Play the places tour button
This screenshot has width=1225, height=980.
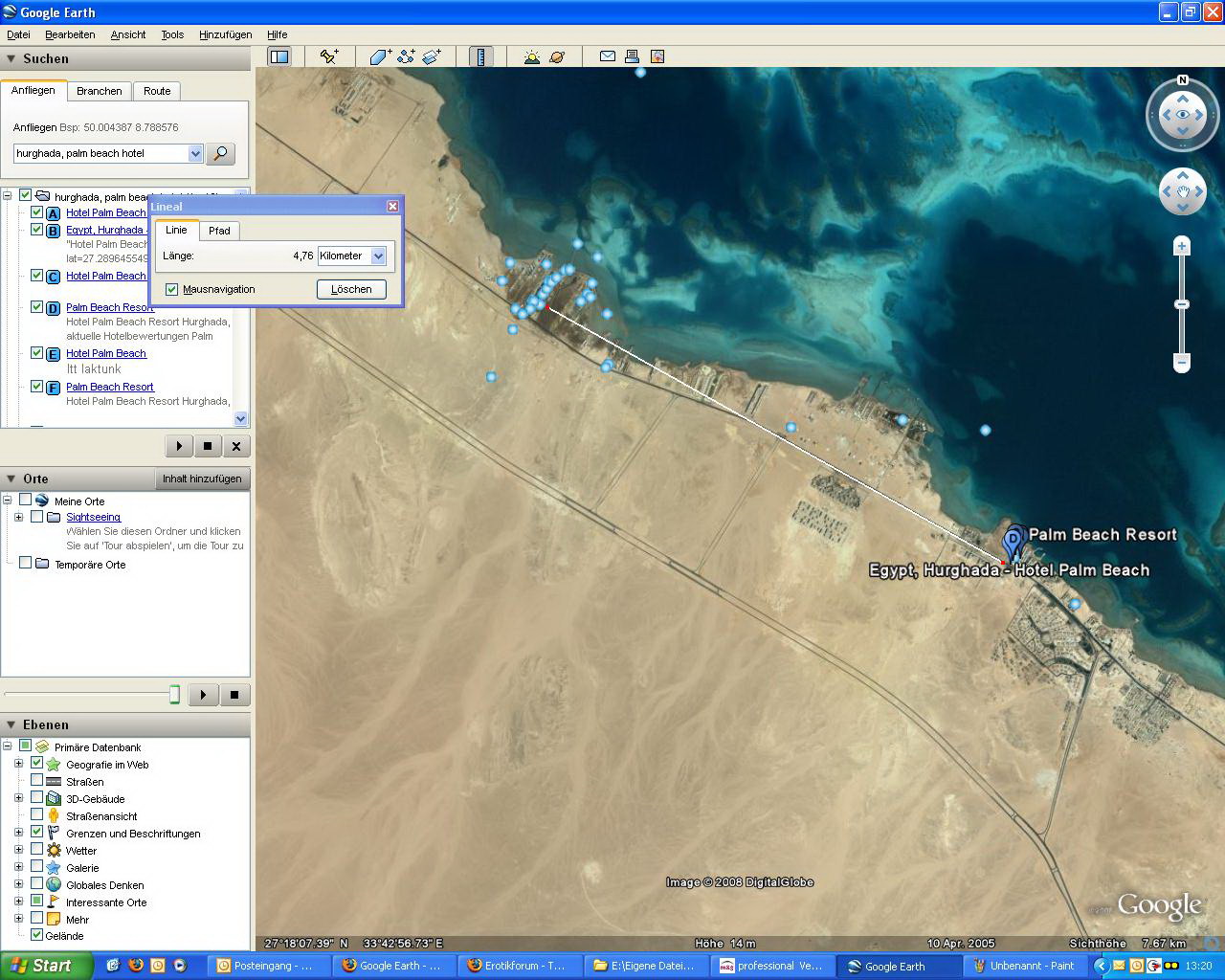pyautogui.click(x=203, y=695)
